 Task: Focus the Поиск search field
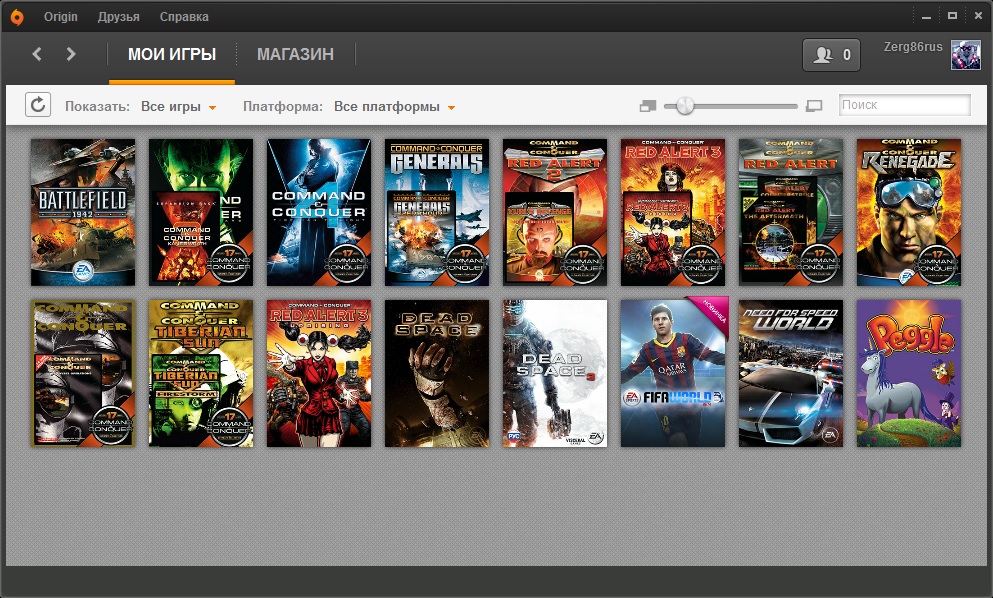[x=904, y=105]
